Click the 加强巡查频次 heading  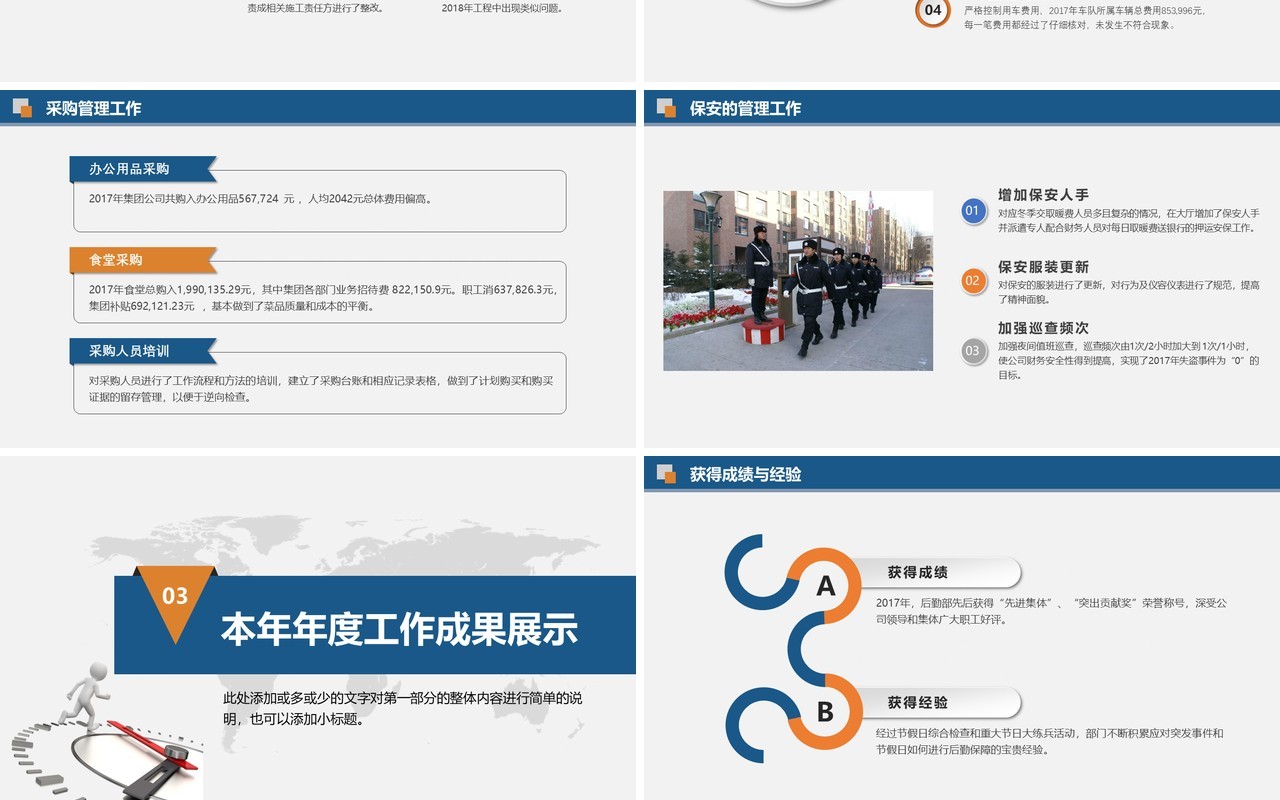point(1043,328)
